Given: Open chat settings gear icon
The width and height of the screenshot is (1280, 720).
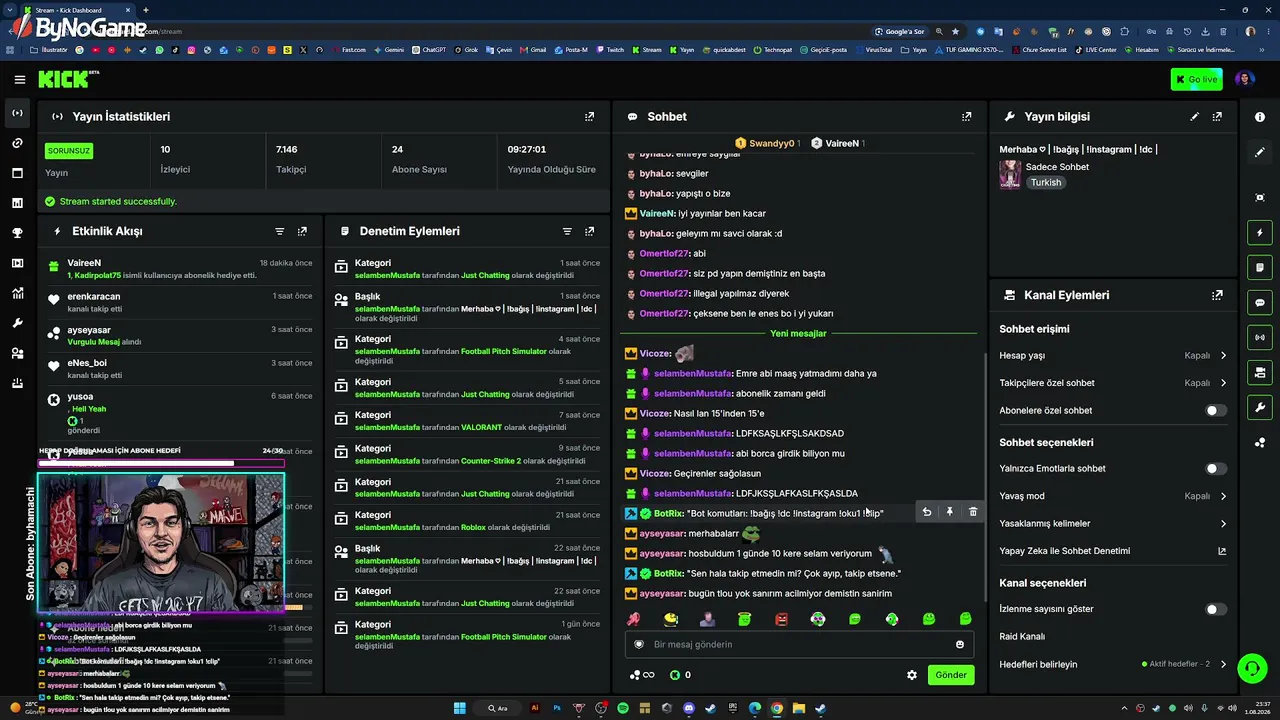Looking at the screenshot, I should pyautogui.click(x=912, y=675).
